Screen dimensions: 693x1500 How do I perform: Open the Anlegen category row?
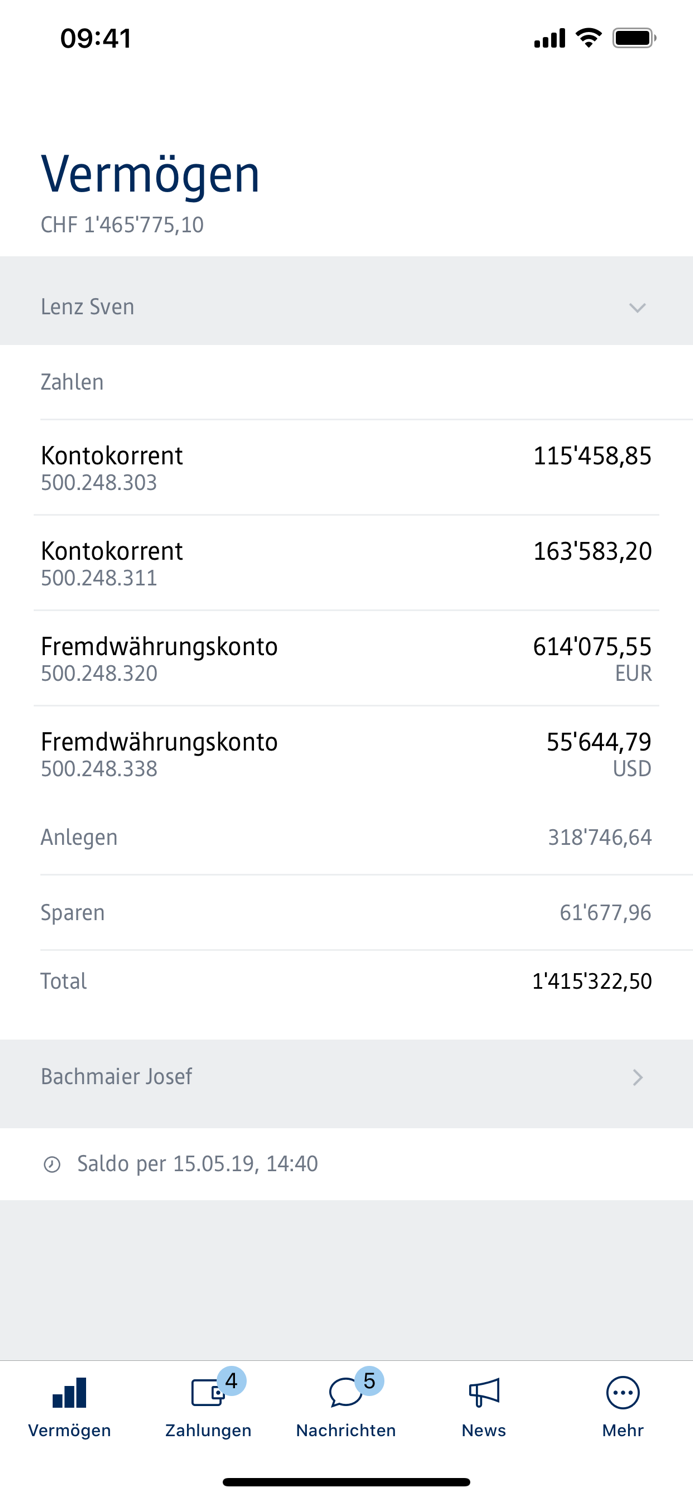point(346,837)
